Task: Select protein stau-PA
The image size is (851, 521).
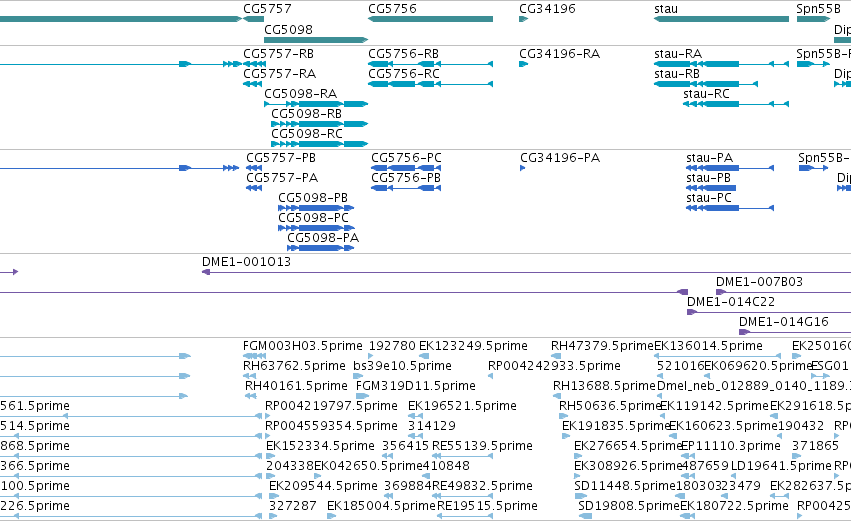Action: [x=709, y=158]
